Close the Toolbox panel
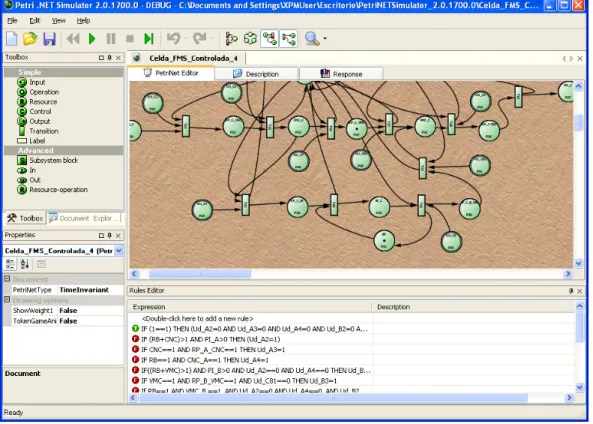Image resolution: width=593 pixels, height=424 pixels. [x=118, y=57]
